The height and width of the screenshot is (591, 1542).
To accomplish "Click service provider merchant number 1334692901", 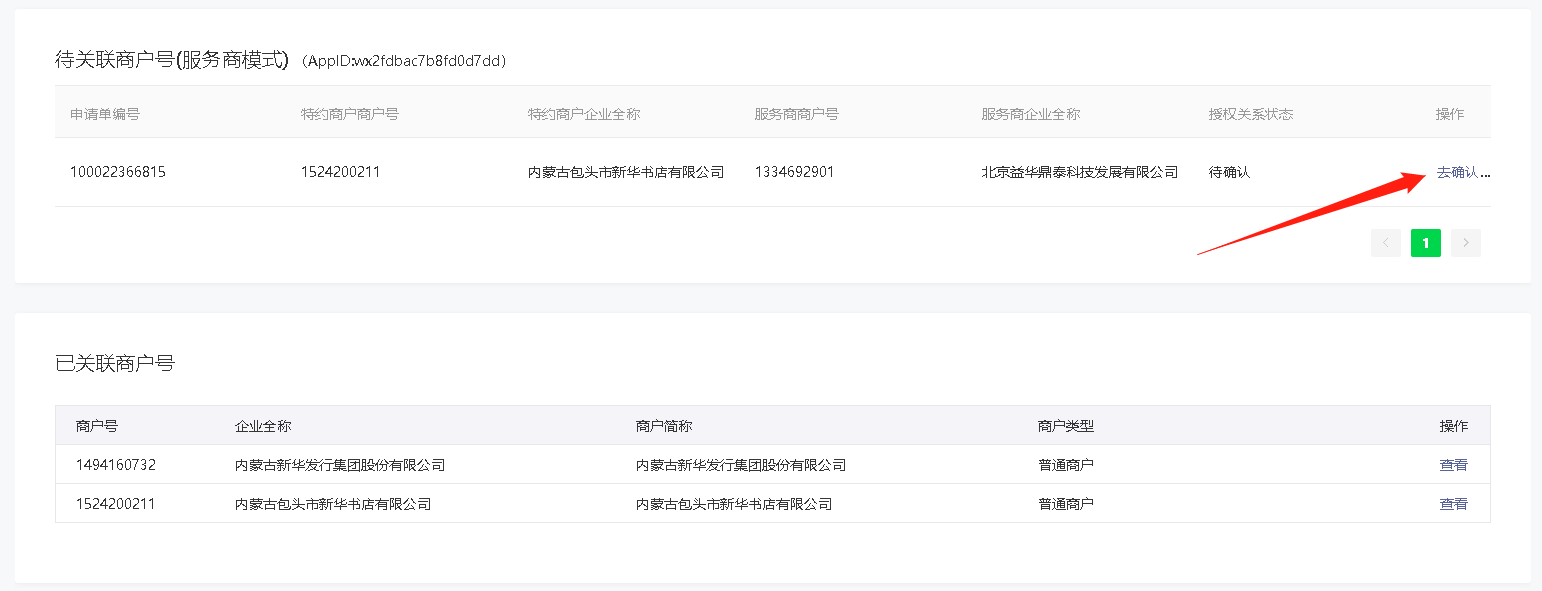I will click(794, 172).
